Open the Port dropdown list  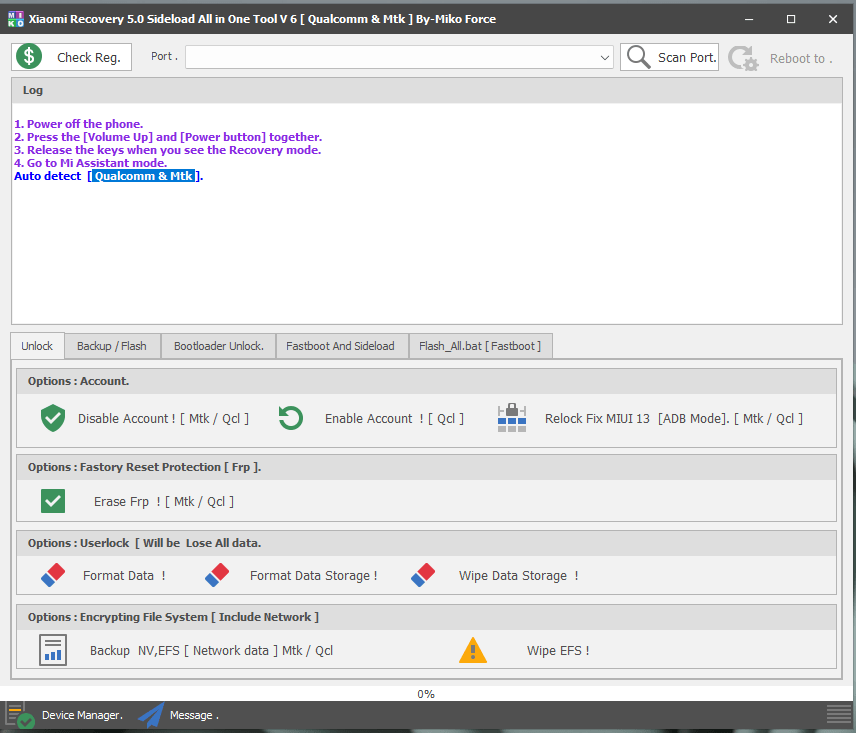(x=605, y=58)
